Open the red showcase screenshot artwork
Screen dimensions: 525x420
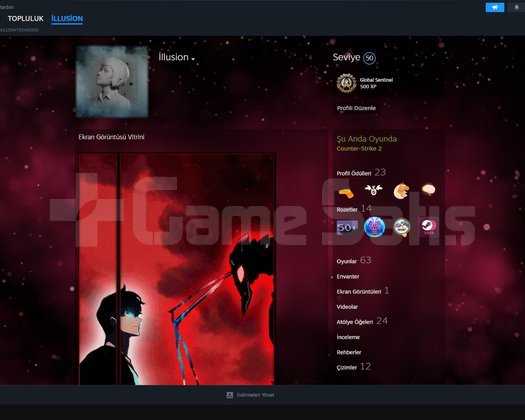(x=177, y=269)
